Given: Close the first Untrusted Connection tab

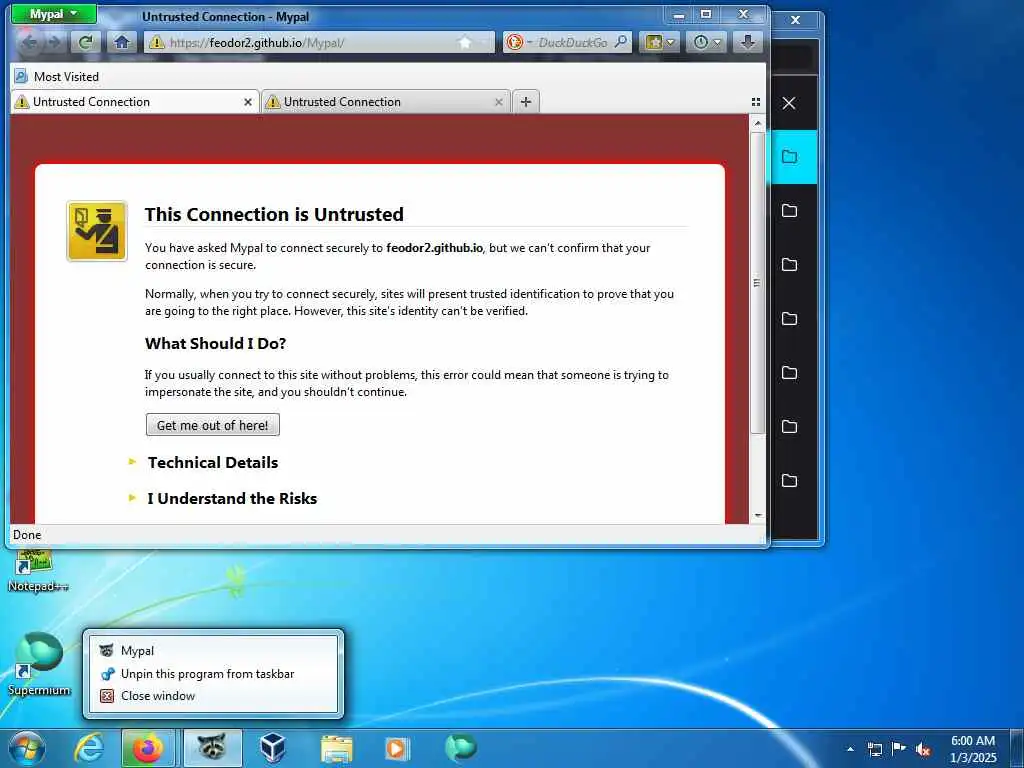Looking at the screenshot, I should [x=248, y=102].
